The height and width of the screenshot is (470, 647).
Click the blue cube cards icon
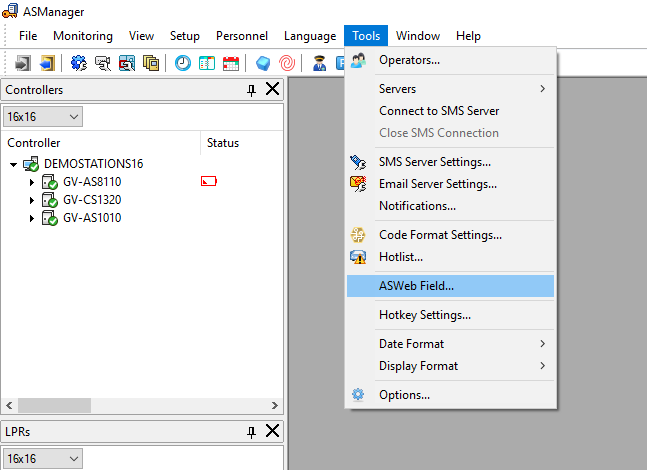263,63
